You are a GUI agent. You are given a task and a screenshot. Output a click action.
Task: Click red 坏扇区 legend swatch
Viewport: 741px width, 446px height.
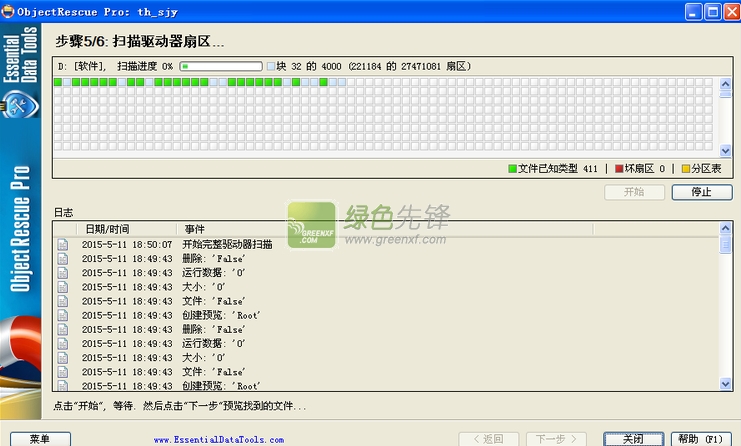[x=619, y=169]
